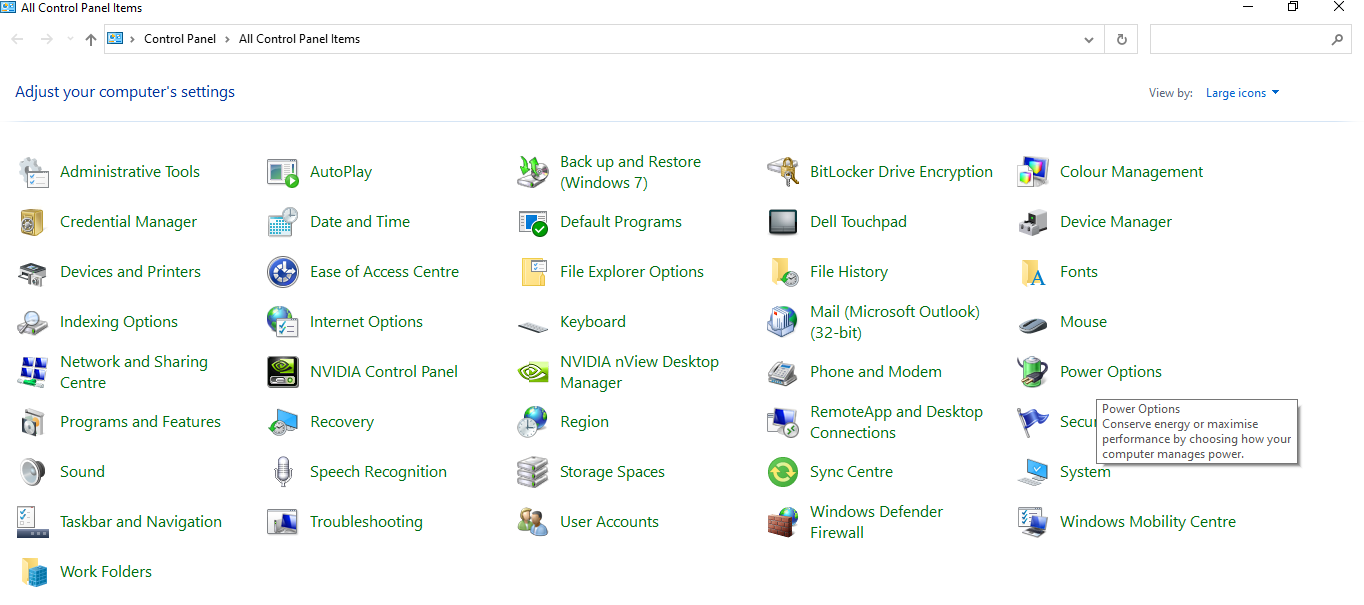Click the search magnifier icon
The image size is (1364, 605).
click(x=1338, y=40)
